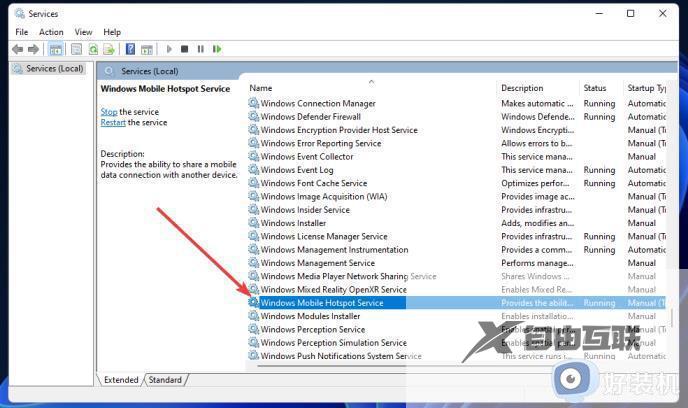The image size is (688, 408).
Task: Select the Windows Management Instrumentation row
Action: pyautogui.click(x=457, y=250)
